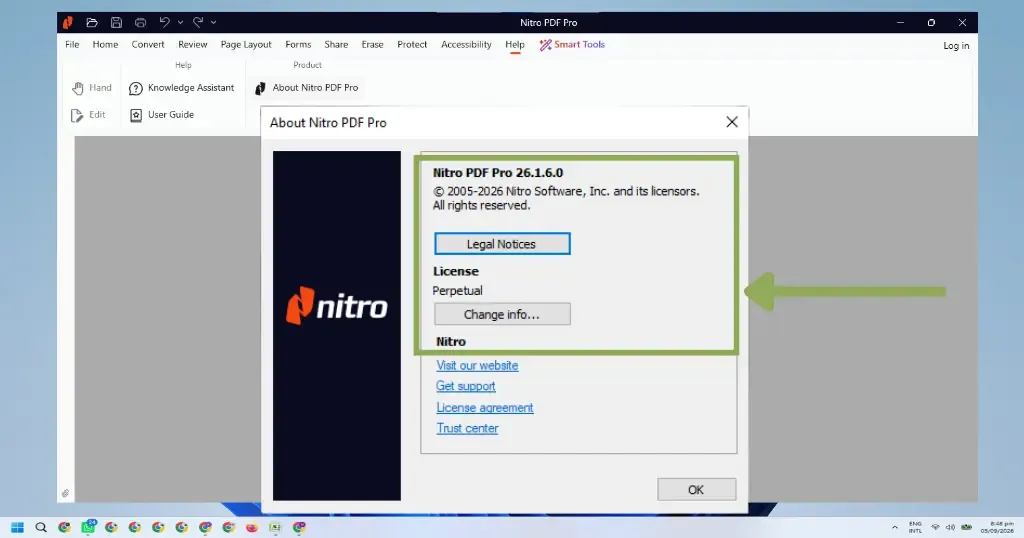Image resolution: width=1024 pixels, height=538 pixels.
Task: Save the document using the floppy disk icon
Action: (116, 22)
